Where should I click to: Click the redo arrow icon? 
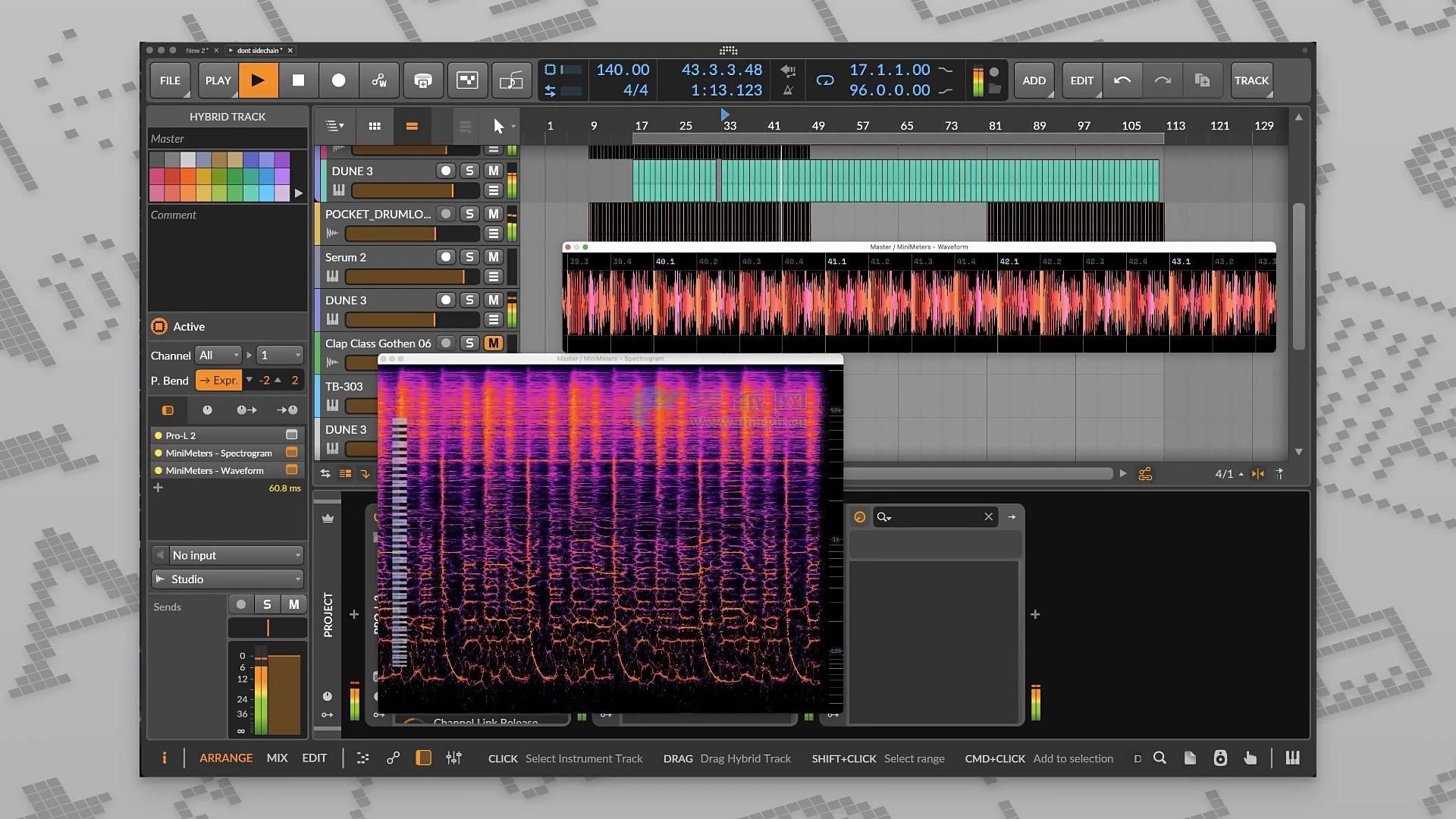coord(1163,80)
